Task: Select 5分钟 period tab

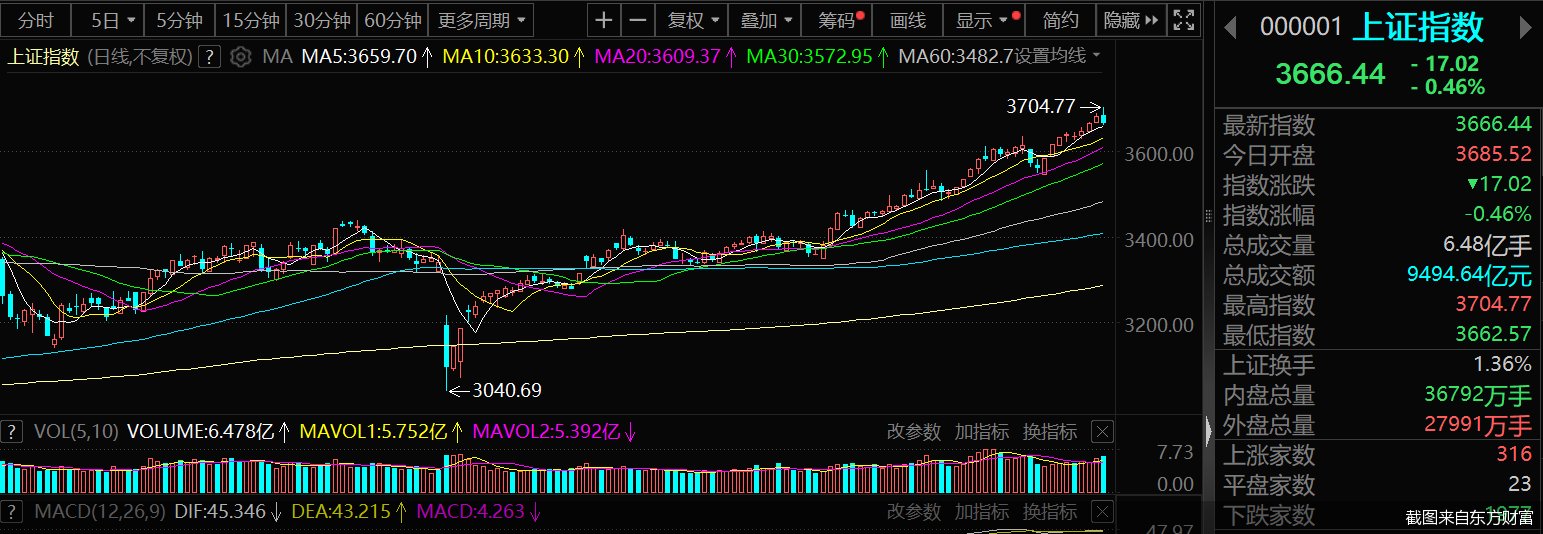Action: [180, 20]
